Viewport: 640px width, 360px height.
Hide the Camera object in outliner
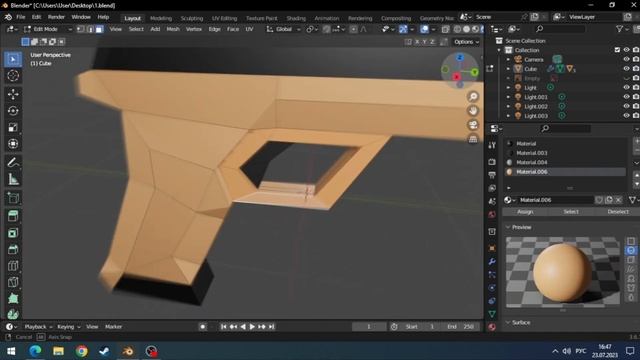pos(626,60)
